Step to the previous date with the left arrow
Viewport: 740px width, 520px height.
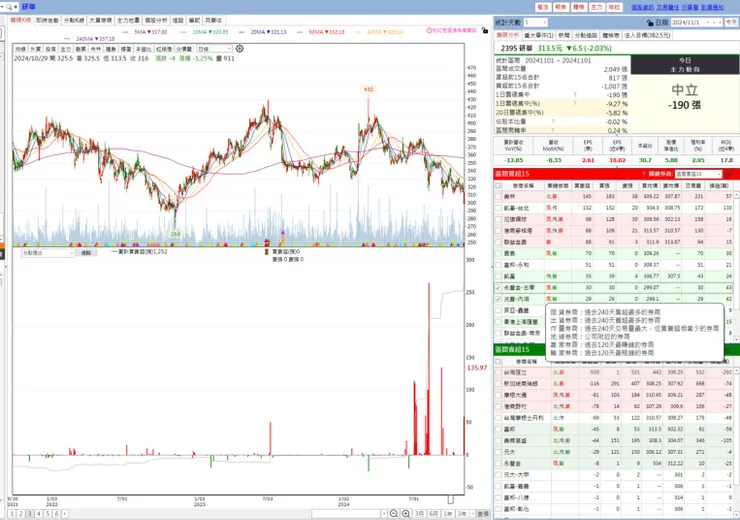(714, 22)
